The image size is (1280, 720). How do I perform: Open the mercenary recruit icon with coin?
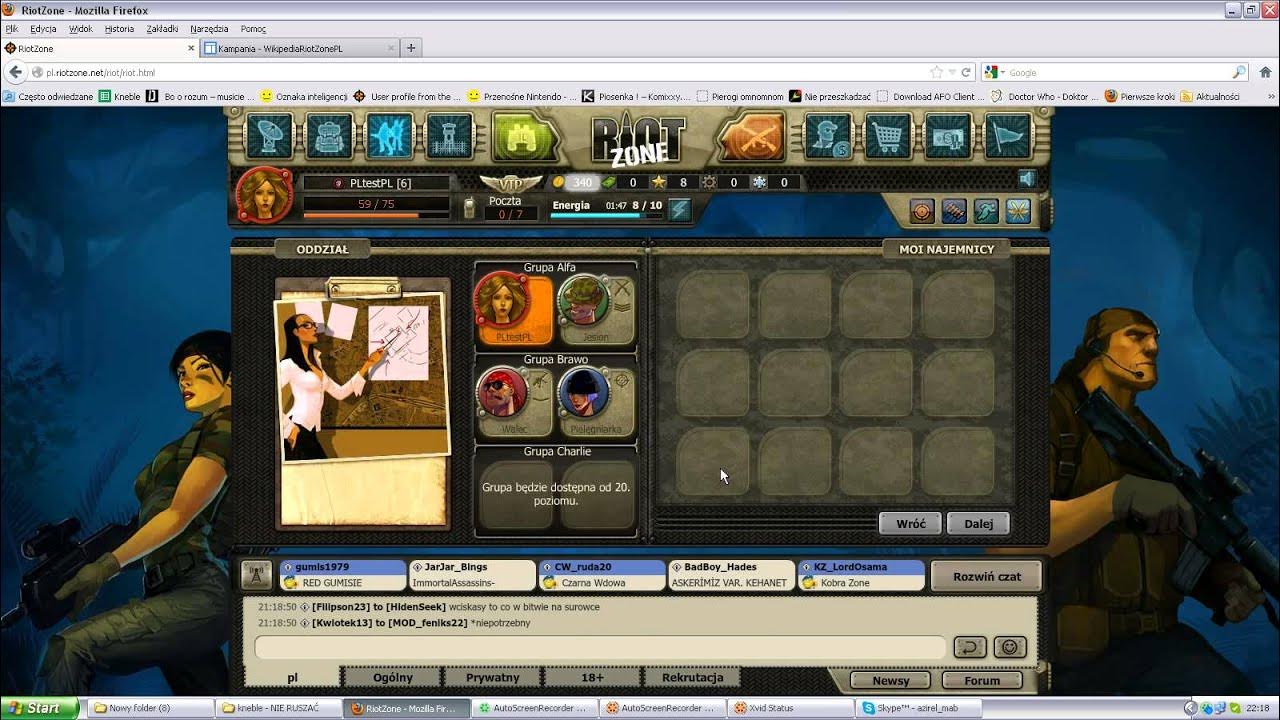tap(828, 136)
